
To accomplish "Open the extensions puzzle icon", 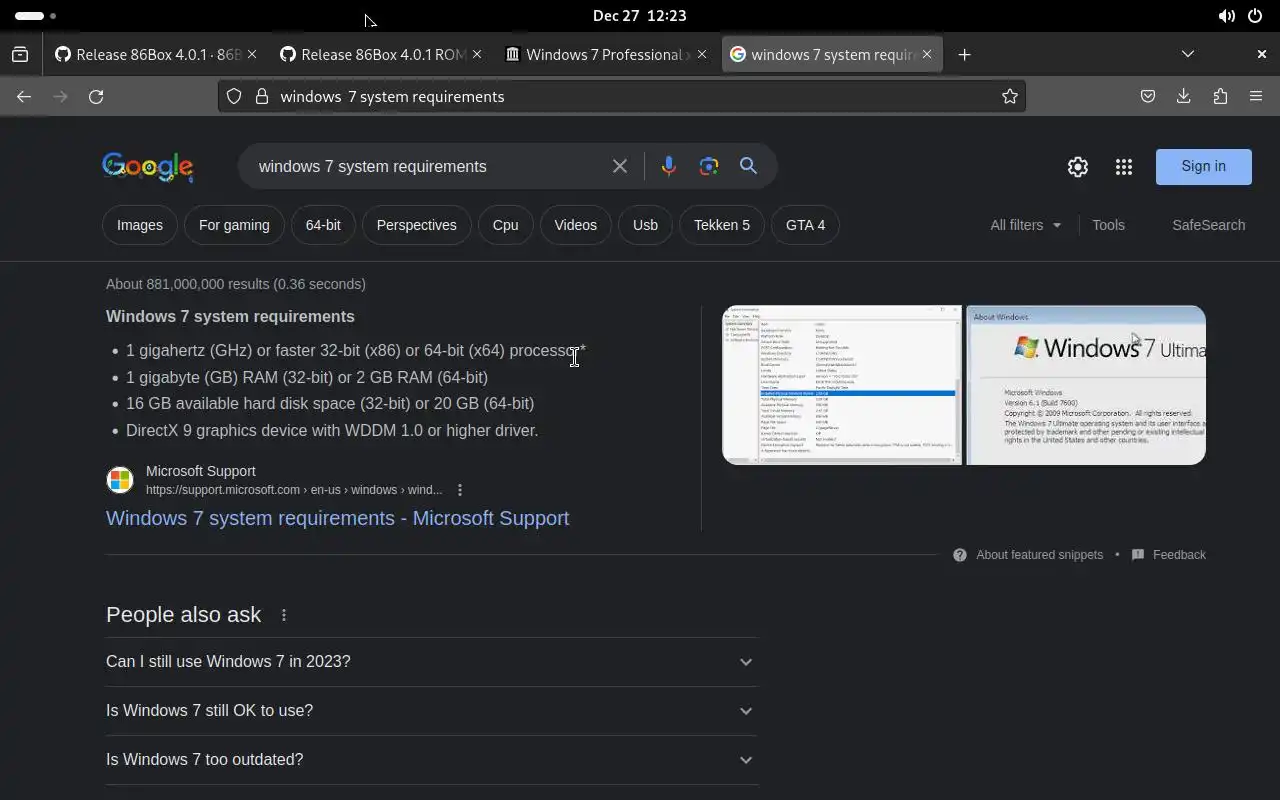I will pyautogui.click(x=1220, y=96).
